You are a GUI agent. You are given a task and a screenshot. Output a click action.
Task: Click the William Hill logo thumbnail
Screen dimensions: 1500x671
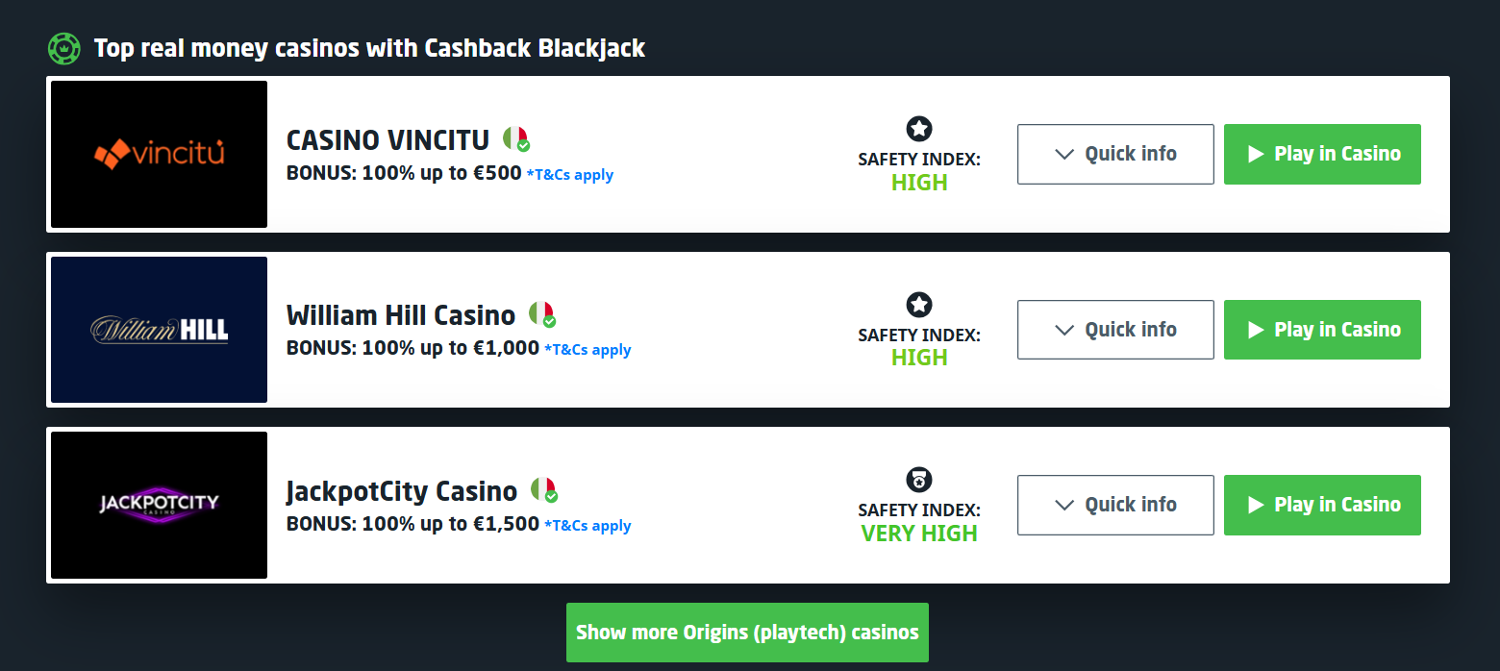pyautogui.click(x=159, y=330)
